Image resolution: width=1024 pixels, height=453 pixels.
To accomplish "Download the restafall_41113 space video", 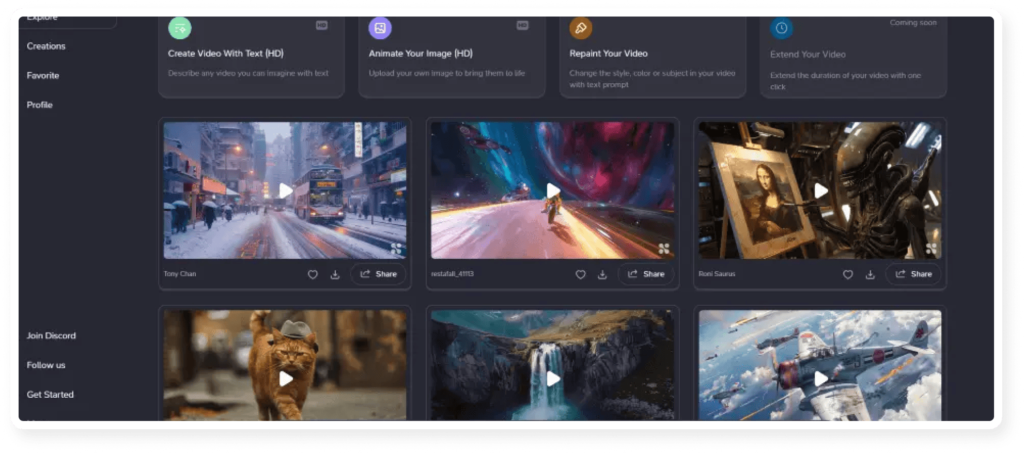I will click(602, 274).
